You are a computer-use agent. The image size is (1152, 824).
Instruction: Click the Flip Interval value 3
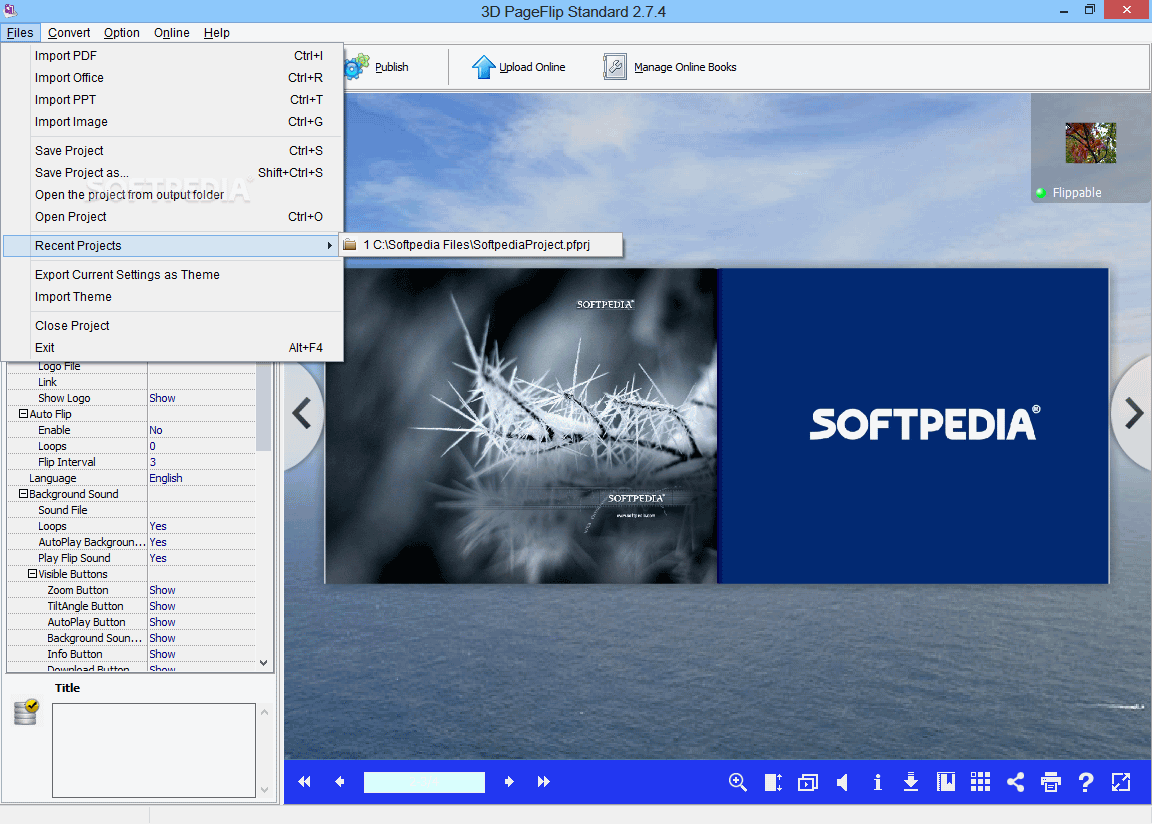pyautogui.click(x=201, y=462)
